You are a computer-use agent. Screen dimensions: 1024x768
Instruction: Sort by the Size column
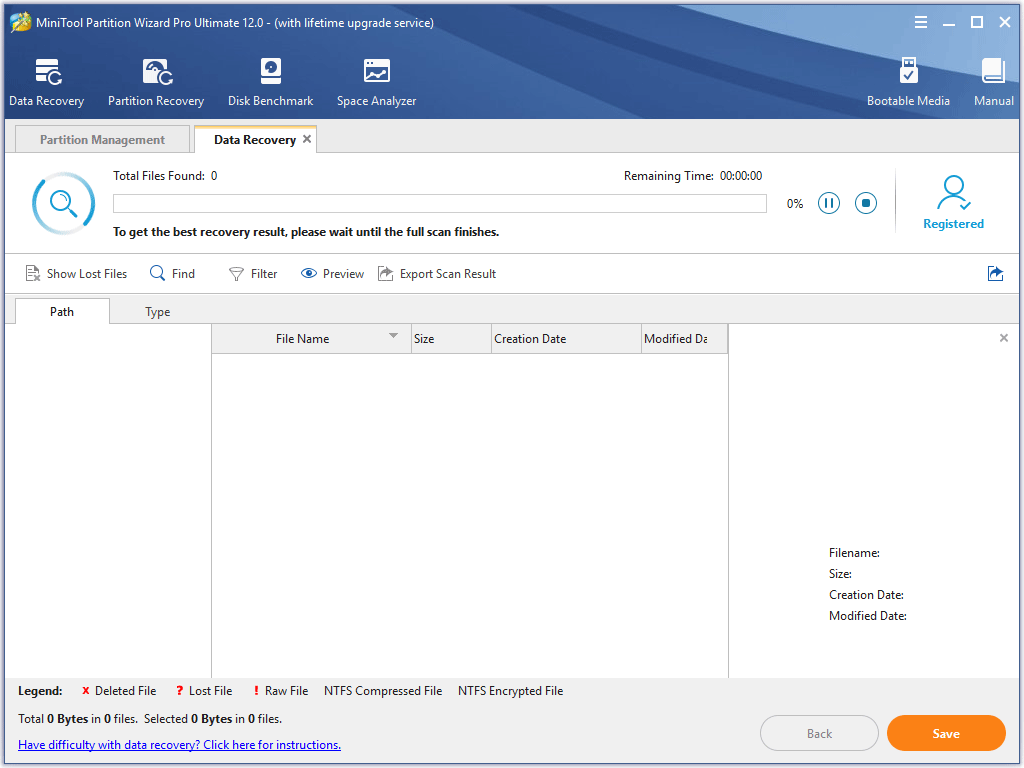point(451,339)
